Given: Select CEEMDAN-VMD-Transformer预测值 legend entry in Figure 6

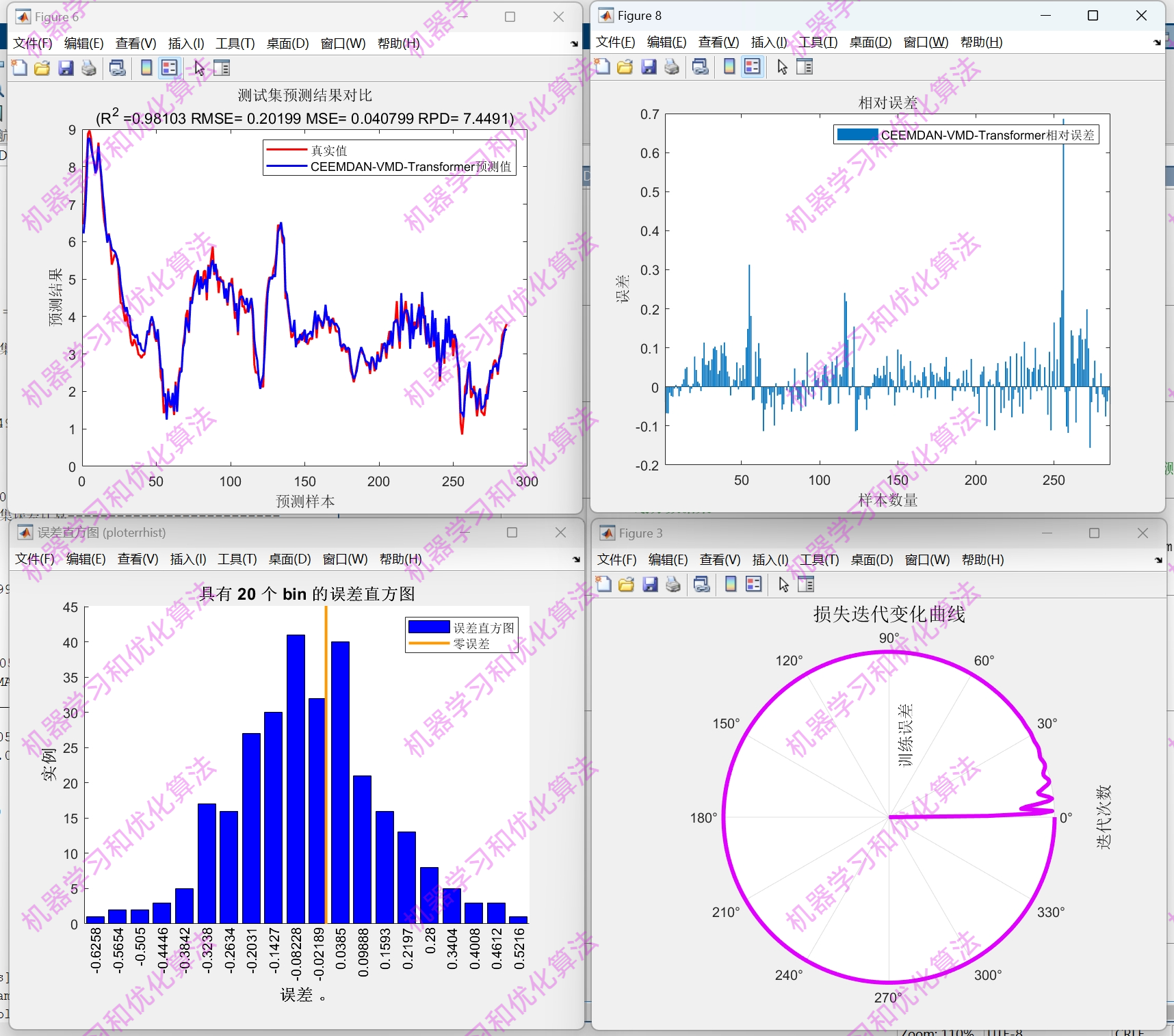Looking at the screenshot, I should pyautogui.click(x=410, y=167).
